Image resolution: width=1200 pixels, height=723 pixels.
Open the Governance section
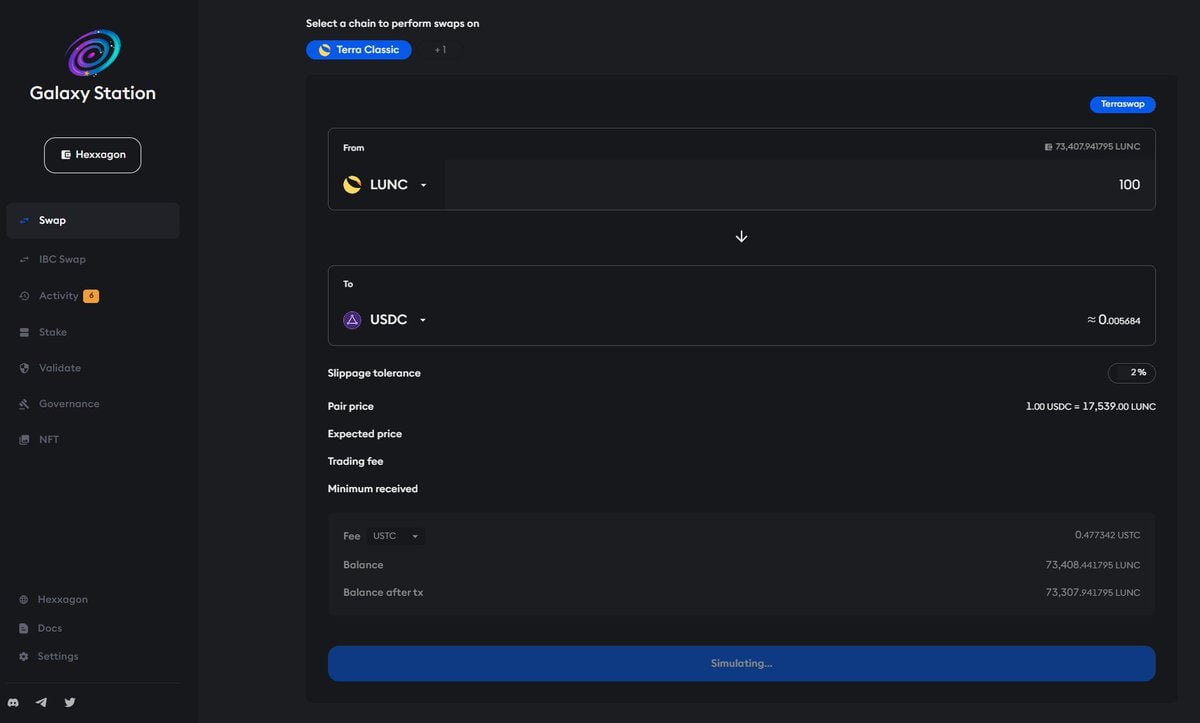[x=93, y=404]
